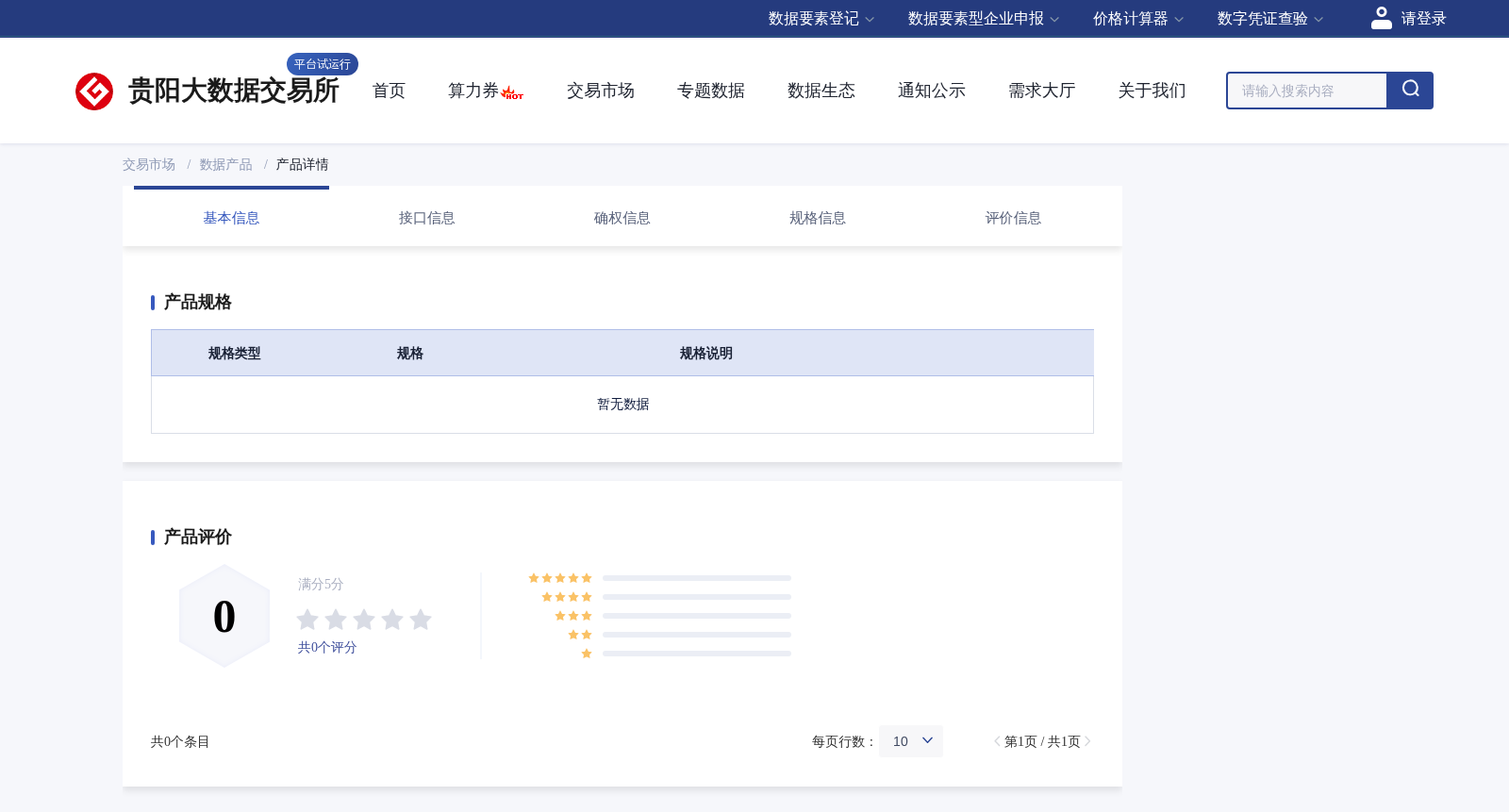
Task: Open rows-per-page dropdown showing 10
Action: click(911, 741)
